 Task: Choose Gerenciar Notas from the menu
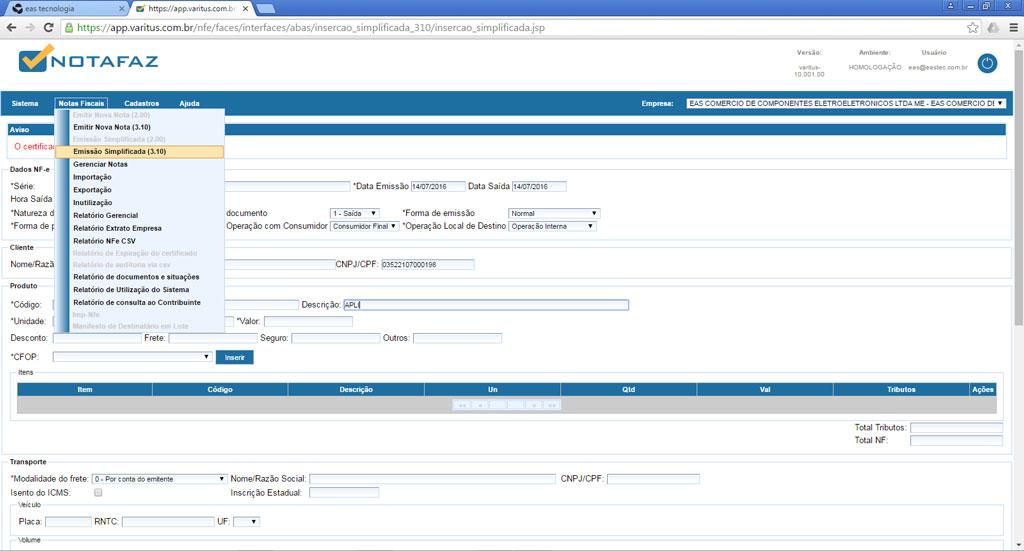(x=100, y=164)
